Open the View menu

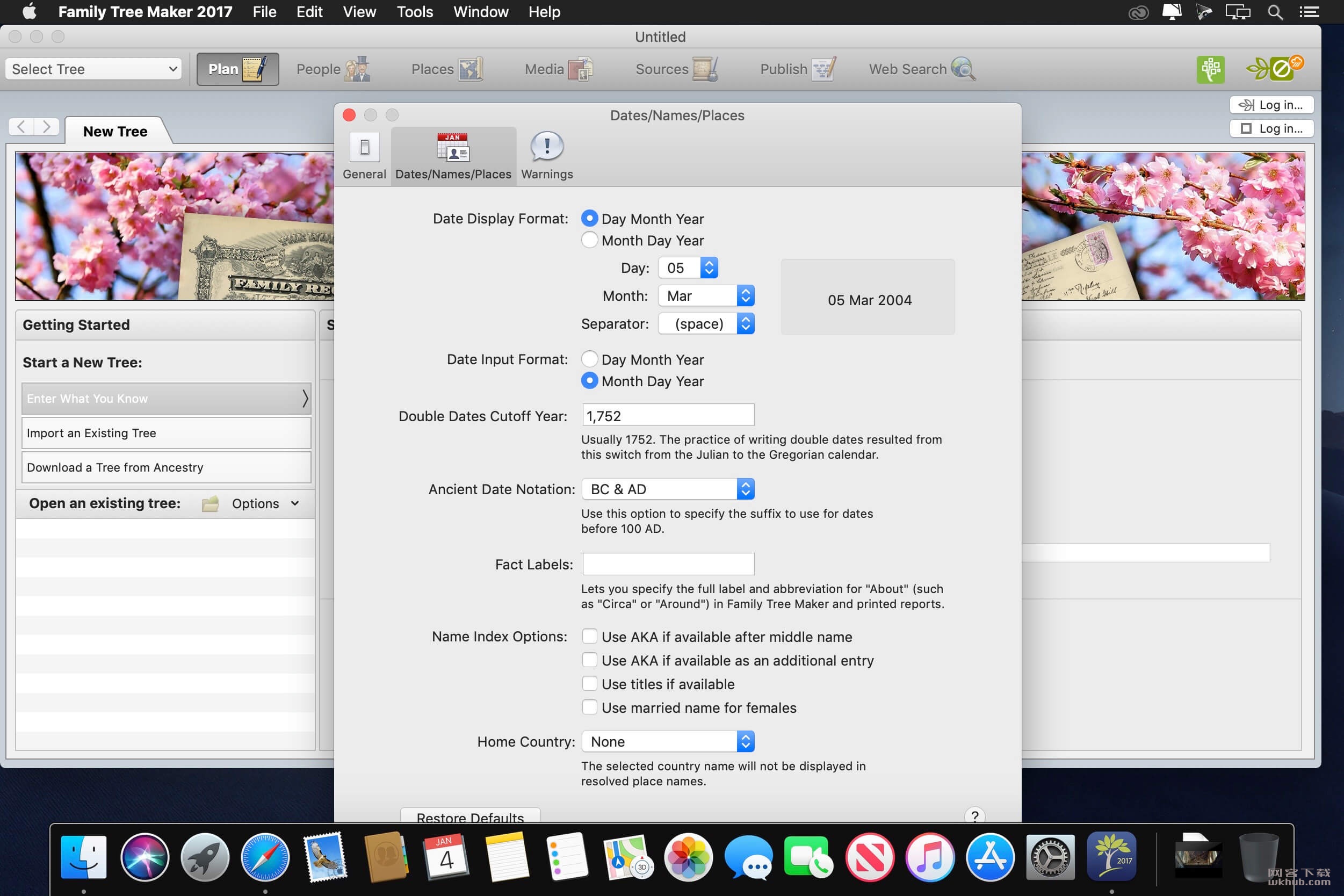(x=359, y=12)
